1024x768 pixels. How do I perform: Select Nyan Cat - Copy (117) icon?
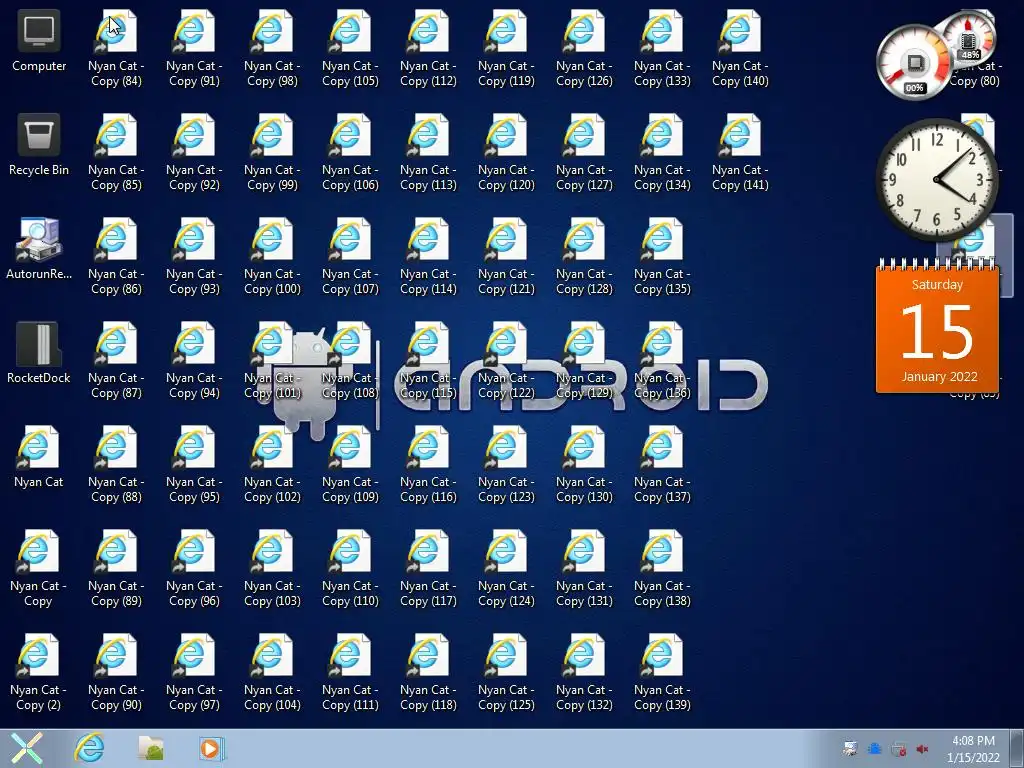pyautogui.click(x=428, y=569)
